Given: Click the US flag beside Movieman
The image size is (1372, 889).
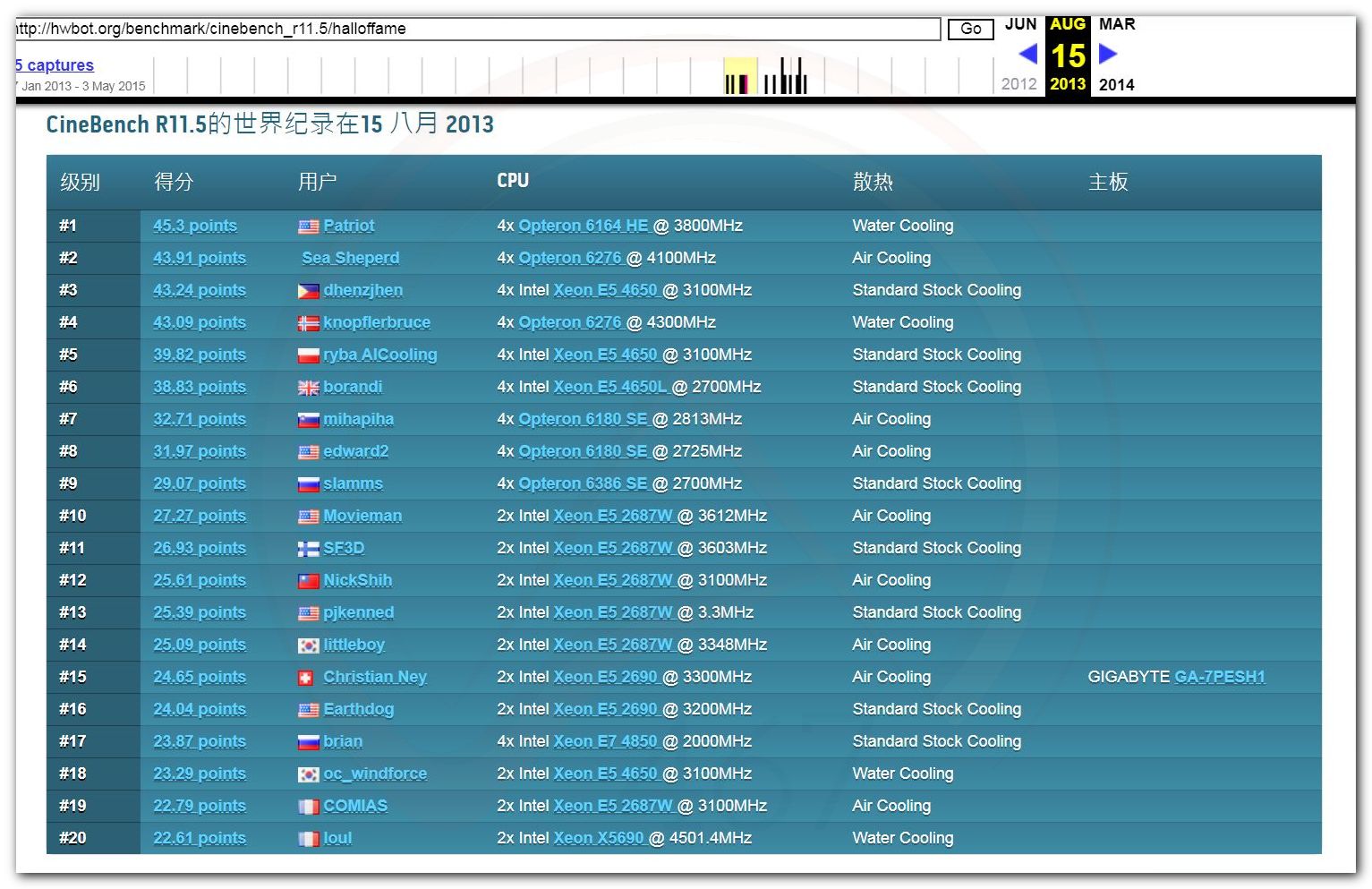Looking at the screenshot, I should coord(308,517).
